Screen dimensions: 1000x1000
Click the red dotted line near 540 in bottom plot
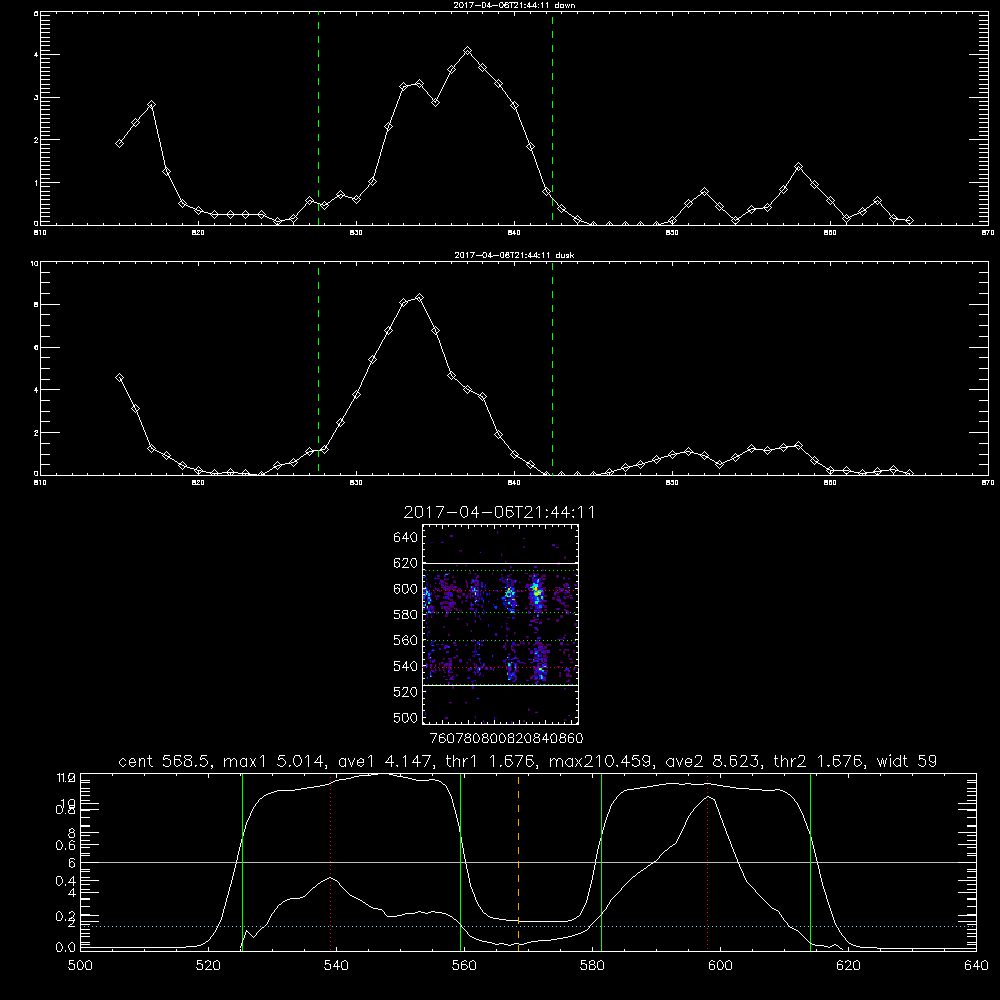point(330,861)
